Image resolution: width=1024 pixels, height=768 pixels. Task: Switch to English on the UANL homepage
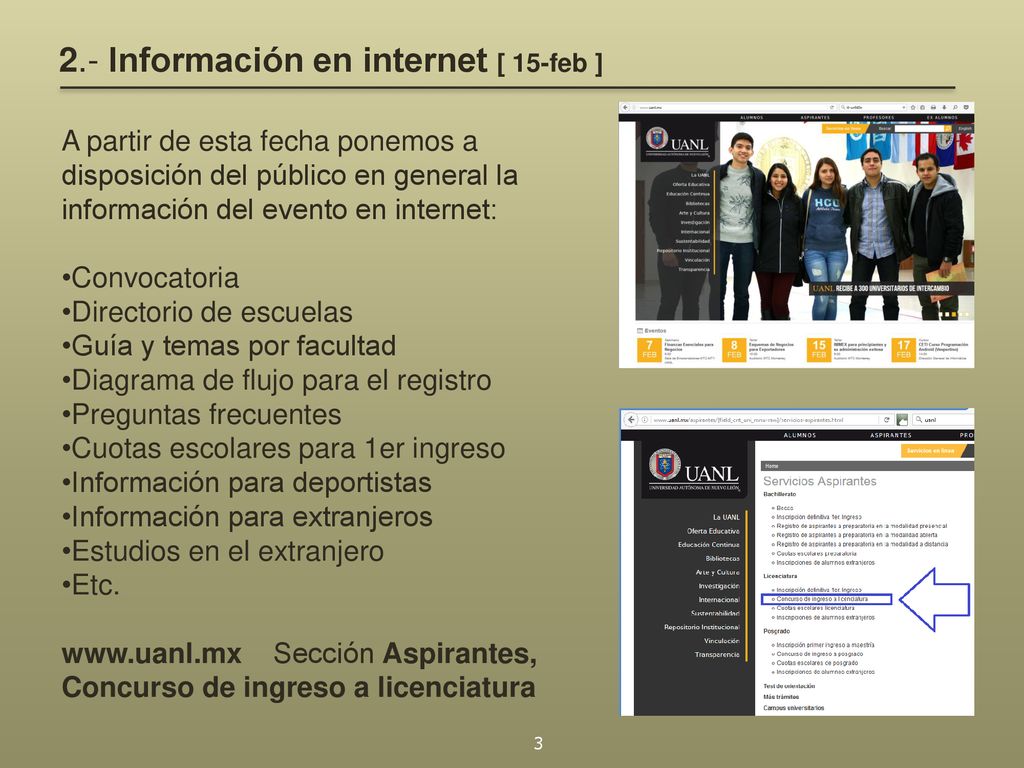965,129
